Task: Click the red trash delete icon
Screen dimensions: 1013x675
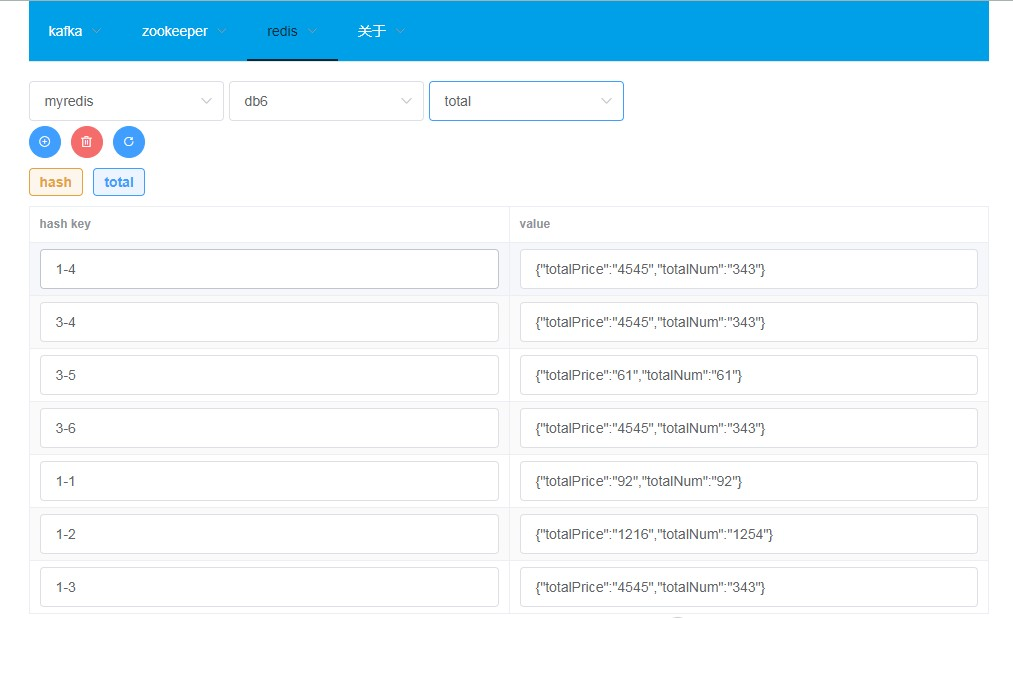Action: pyautogui.click(x=87, y=142)
